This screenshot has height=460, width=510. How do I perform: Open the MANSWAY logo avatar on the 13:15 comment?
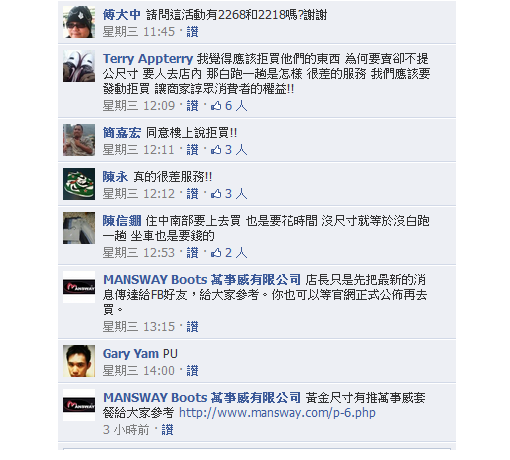click(79, 287)
